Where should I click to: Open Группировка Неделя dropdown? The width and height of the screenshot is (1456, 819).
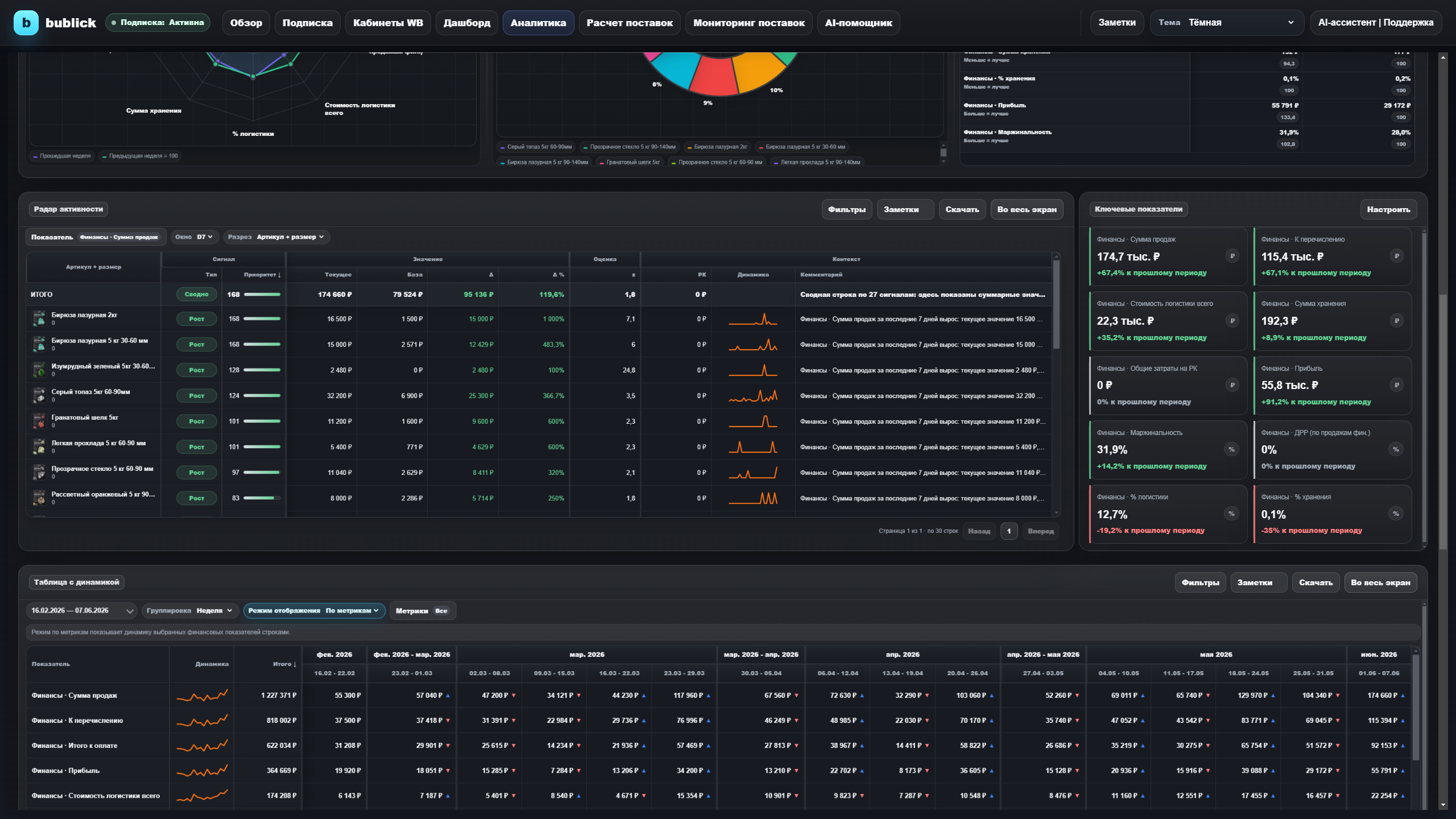(190, 611)
